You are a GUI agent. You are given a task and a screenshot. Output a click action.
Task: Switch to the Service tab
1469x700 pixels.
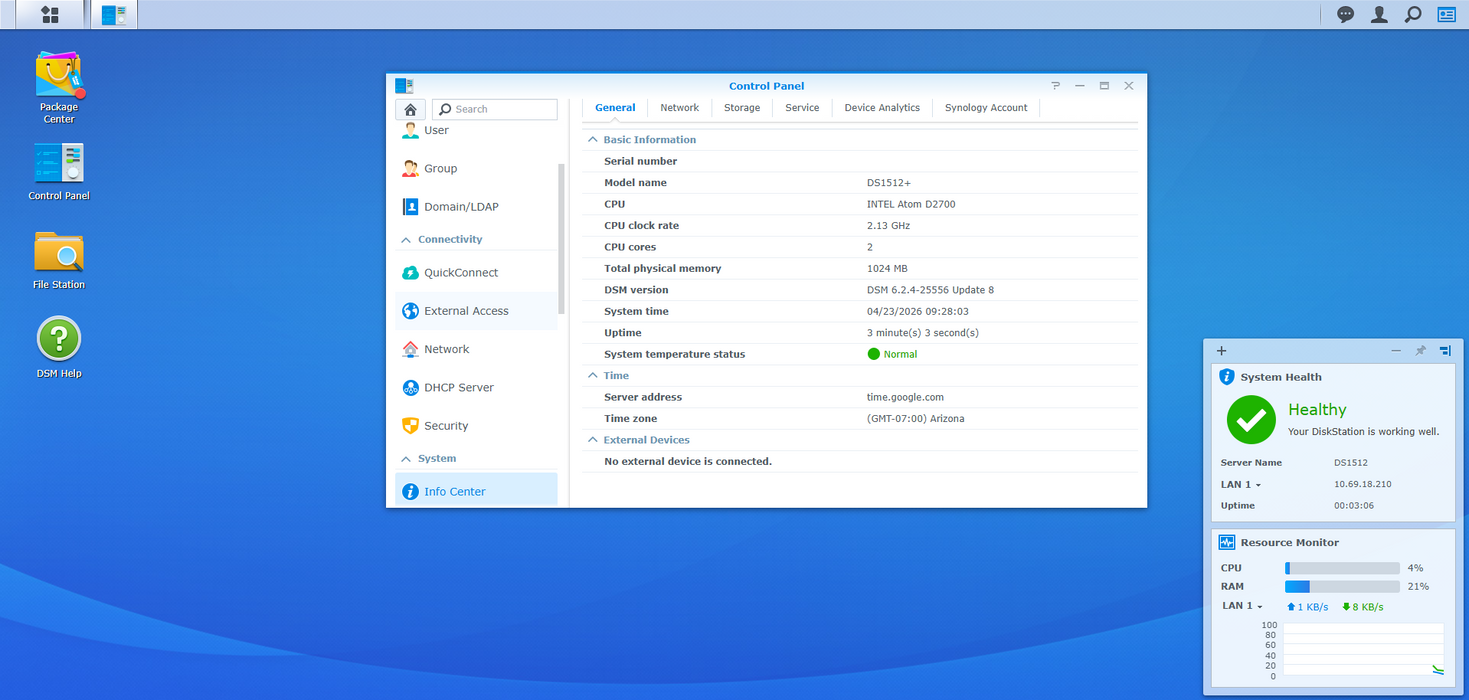[802, 108]
